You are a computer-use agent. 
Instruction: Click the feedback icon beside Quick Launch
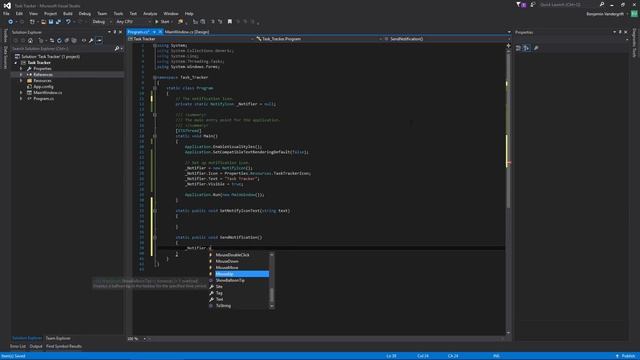pos(533,4)
